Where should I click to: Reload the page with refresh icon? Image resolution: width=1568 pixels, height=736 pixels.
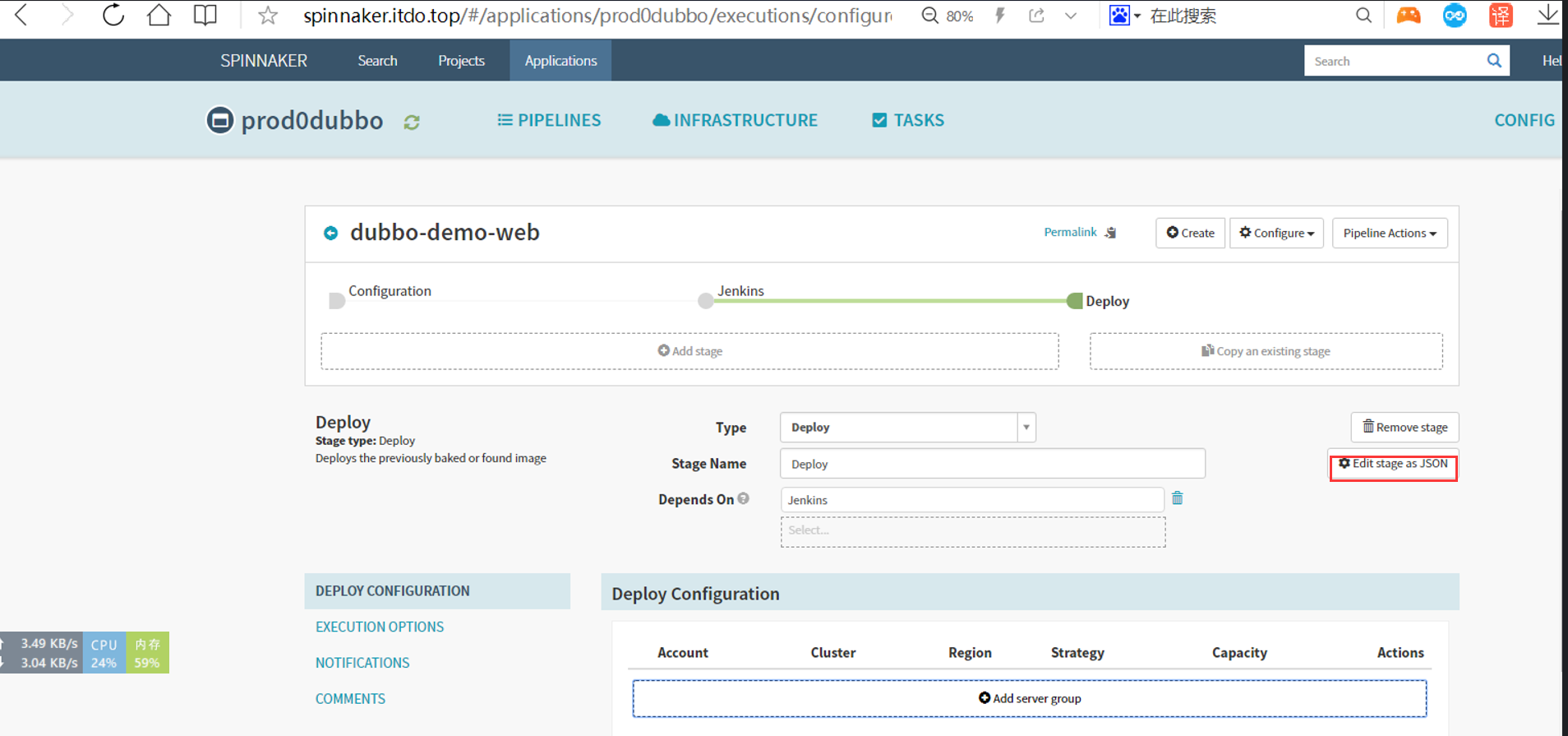coord(113,15)
